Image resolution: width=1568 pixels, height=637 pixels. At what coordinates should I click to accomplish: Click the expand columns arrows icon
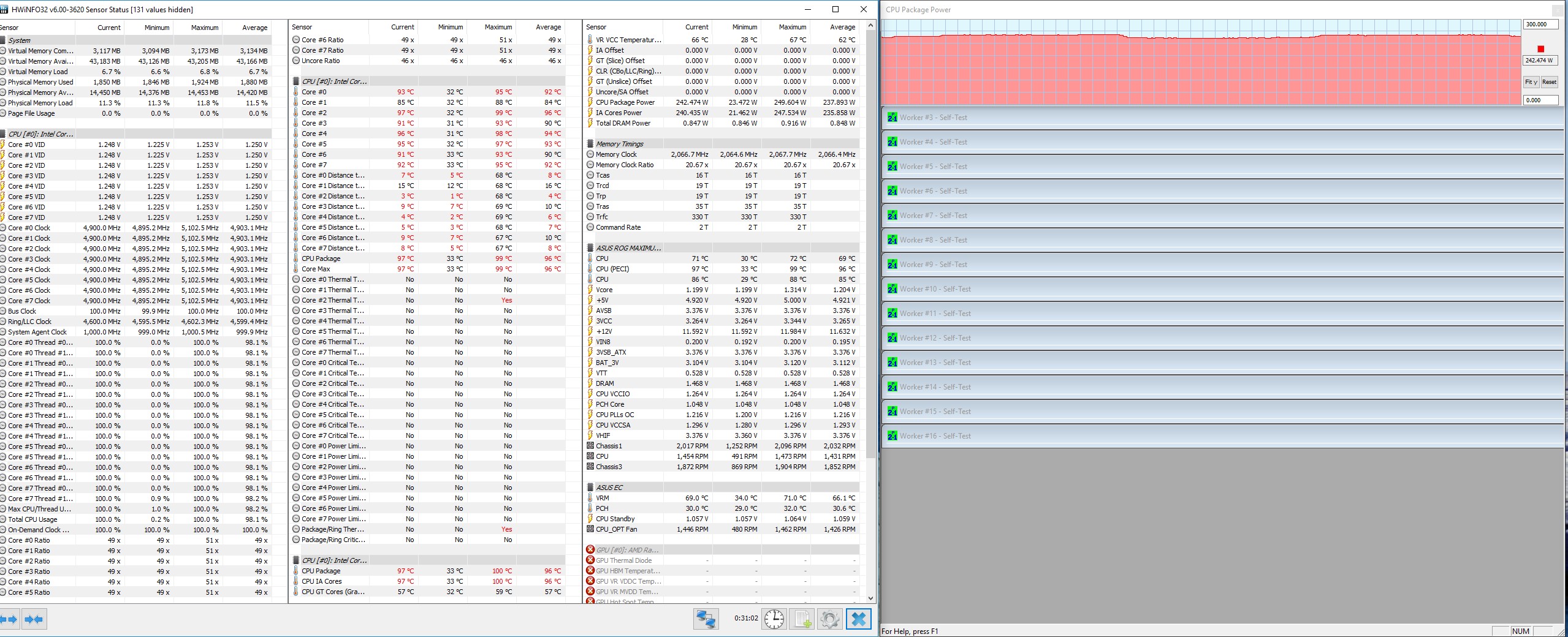pyautogui.click(x=10, y=619)
